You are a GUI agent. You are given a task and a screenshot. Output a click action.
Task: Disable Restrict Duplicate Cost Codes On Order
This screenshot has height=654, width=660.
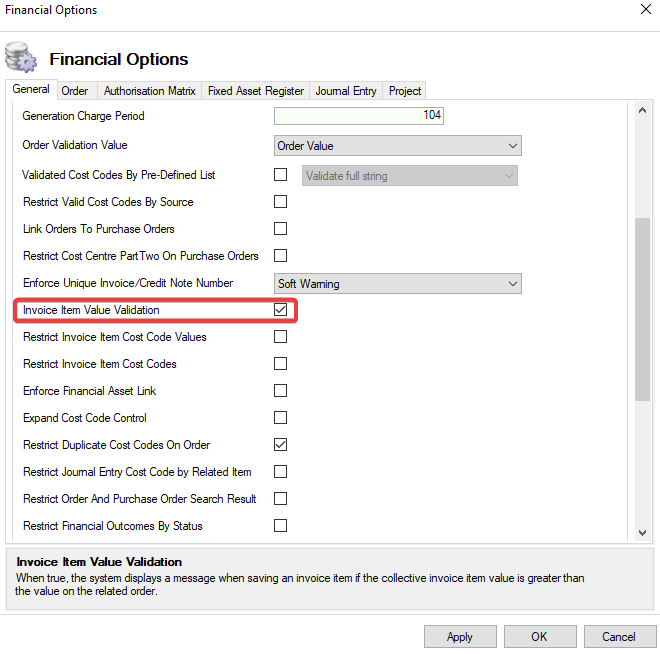281,445
